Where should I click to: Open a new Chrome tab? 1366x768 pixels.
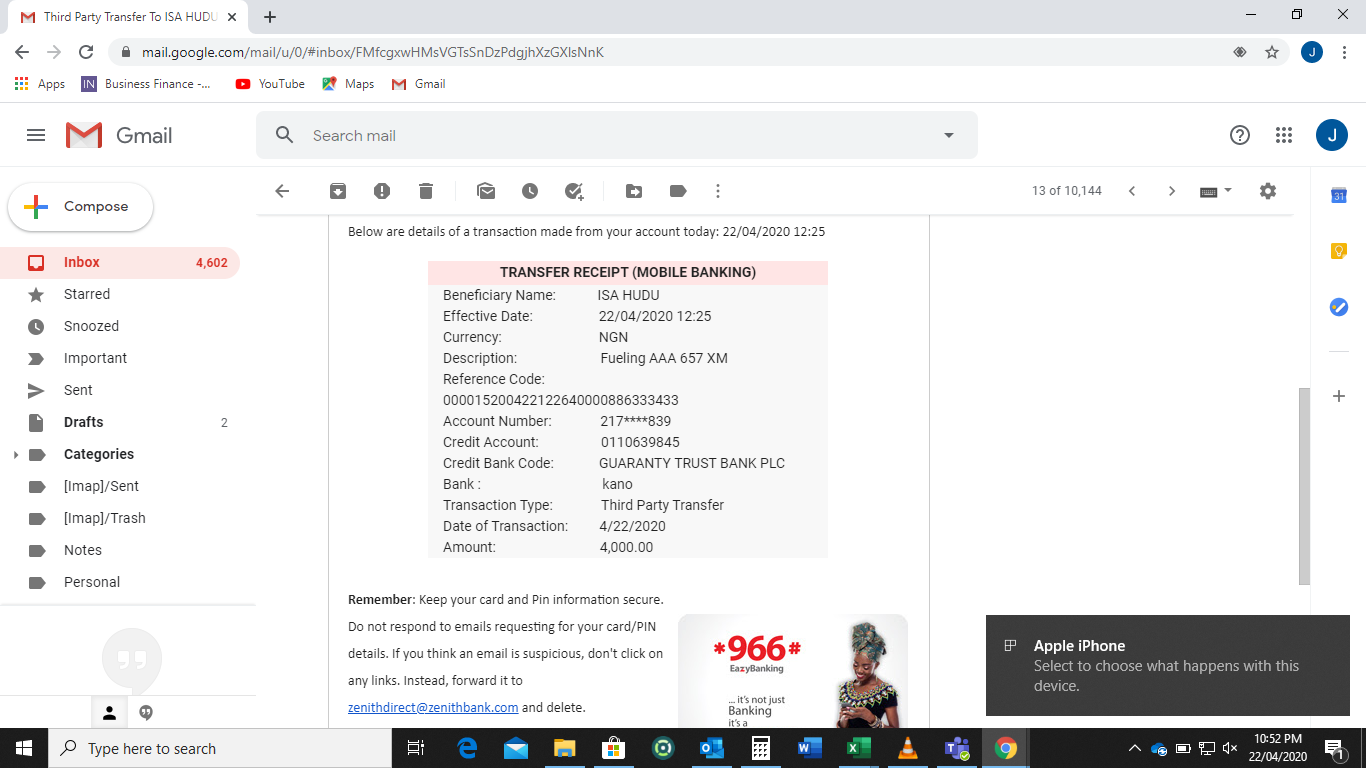click(270, 17)
